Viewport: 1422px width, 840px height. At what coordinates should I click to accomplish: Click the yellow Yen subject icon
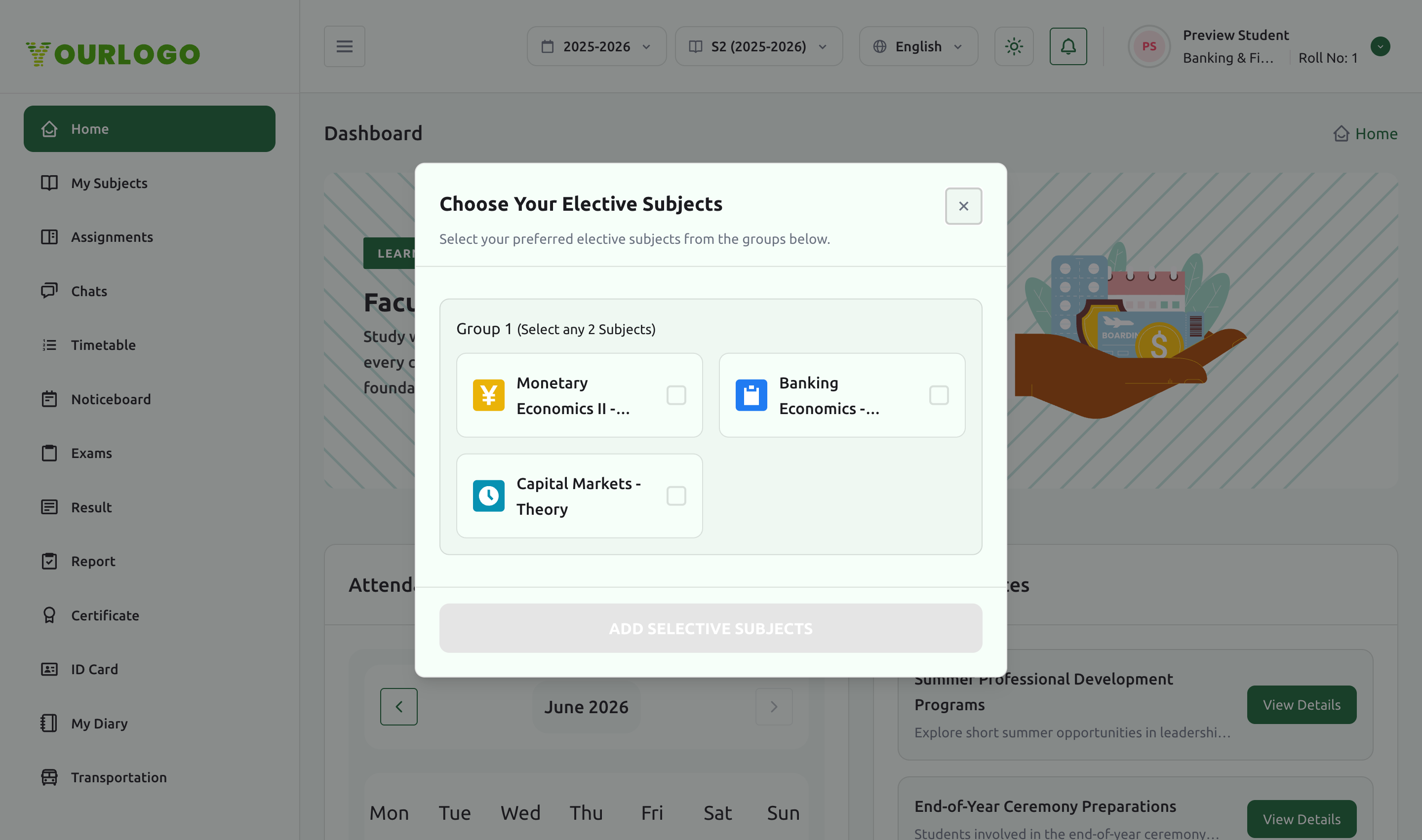coord(489,395)
